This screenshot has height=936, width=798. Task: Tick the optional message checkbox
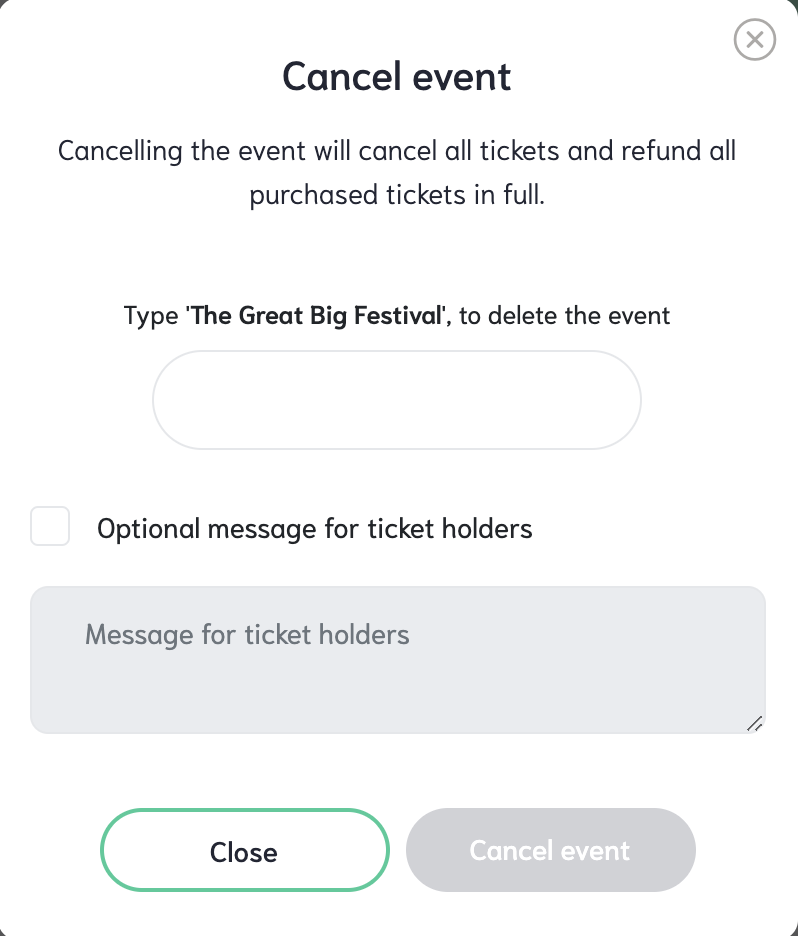pyautogui.click(x=50, y=526)
